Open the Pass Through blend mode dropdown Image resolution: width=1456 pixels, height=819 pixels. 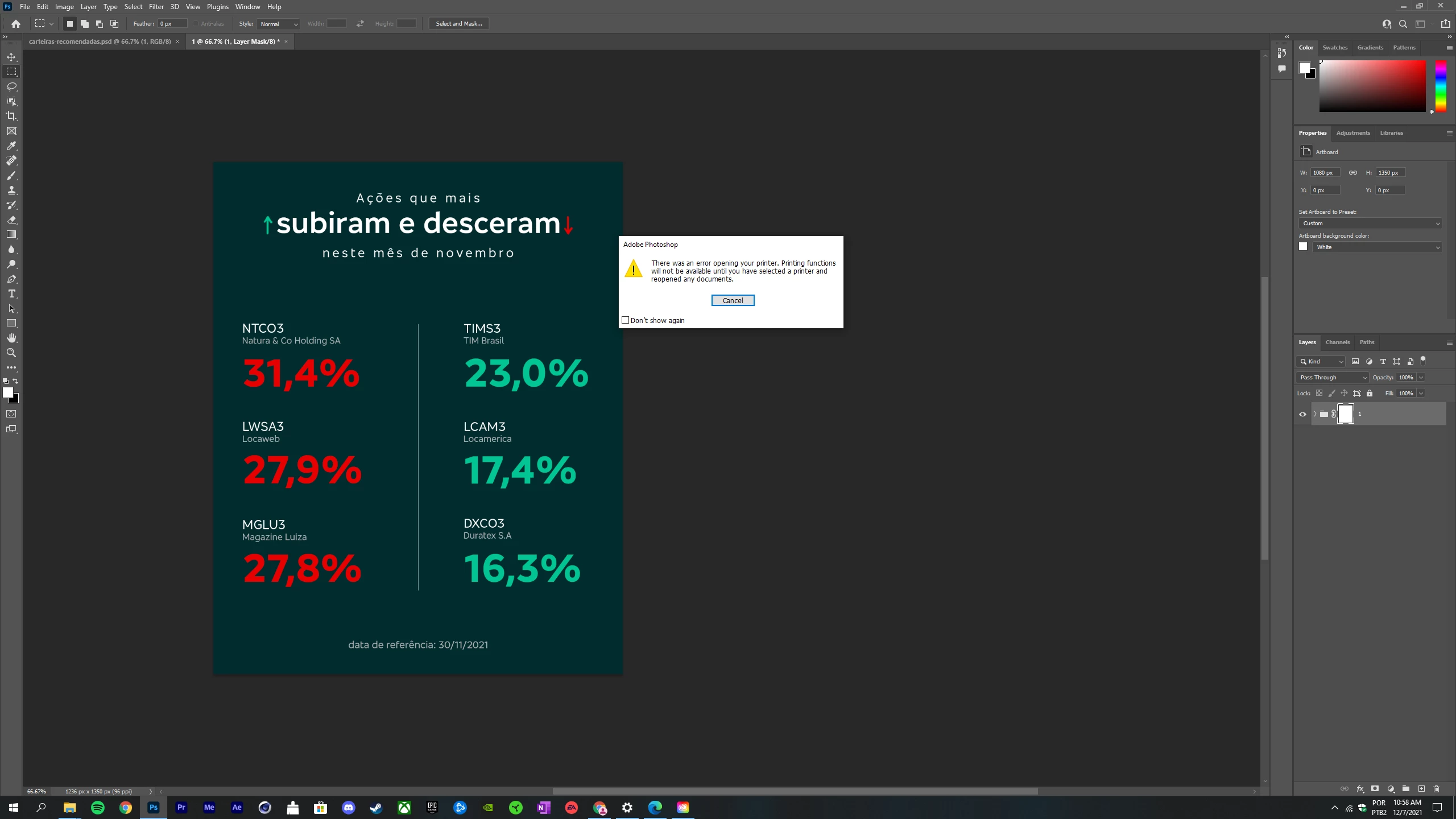pos(1333,378)
